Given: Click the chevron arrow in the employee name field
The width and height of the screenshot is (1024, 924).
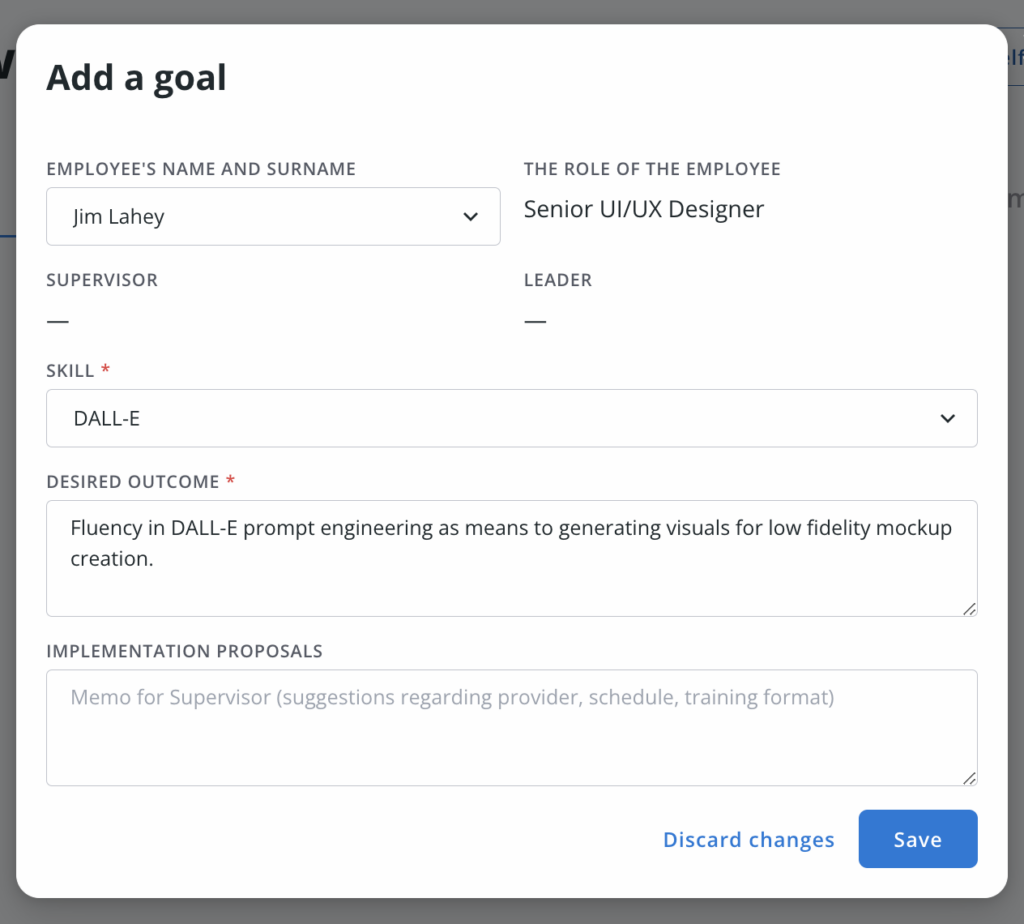Looking at the screenshot, I should [470, 217].
